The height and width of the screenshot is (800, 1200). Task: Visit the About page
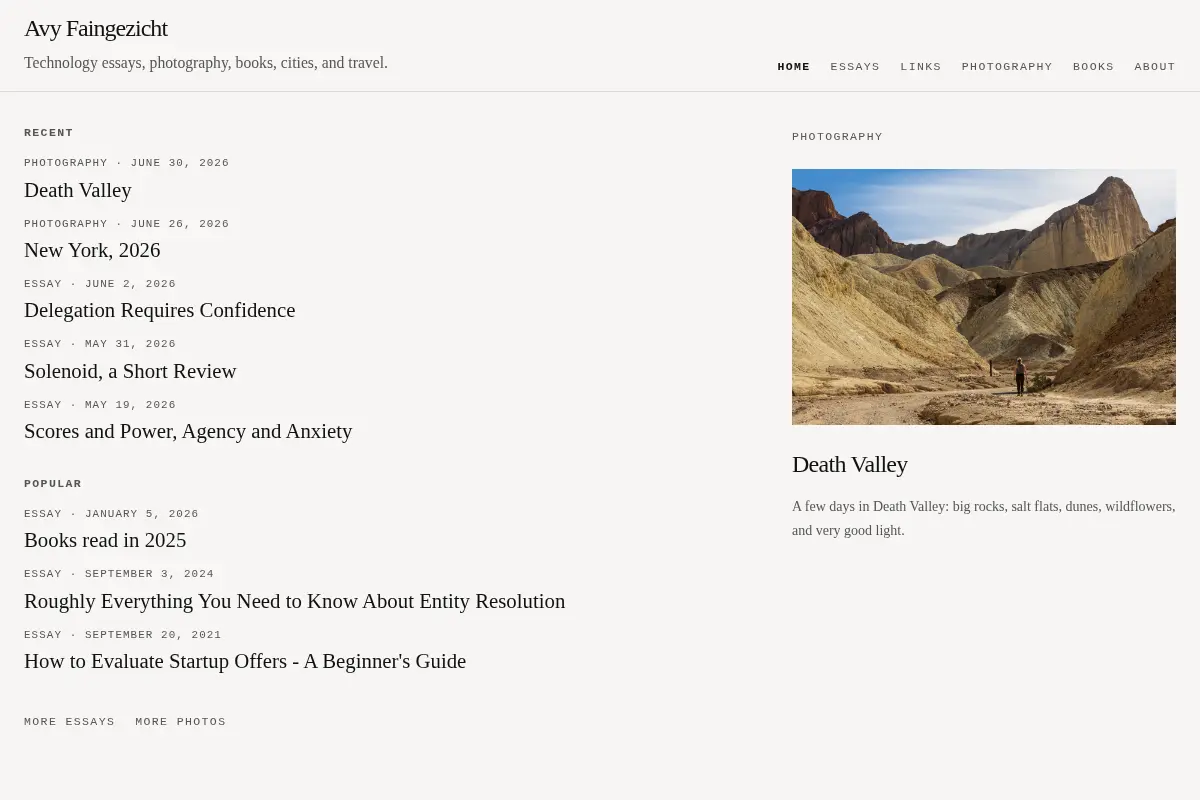tap(1155, 67)
